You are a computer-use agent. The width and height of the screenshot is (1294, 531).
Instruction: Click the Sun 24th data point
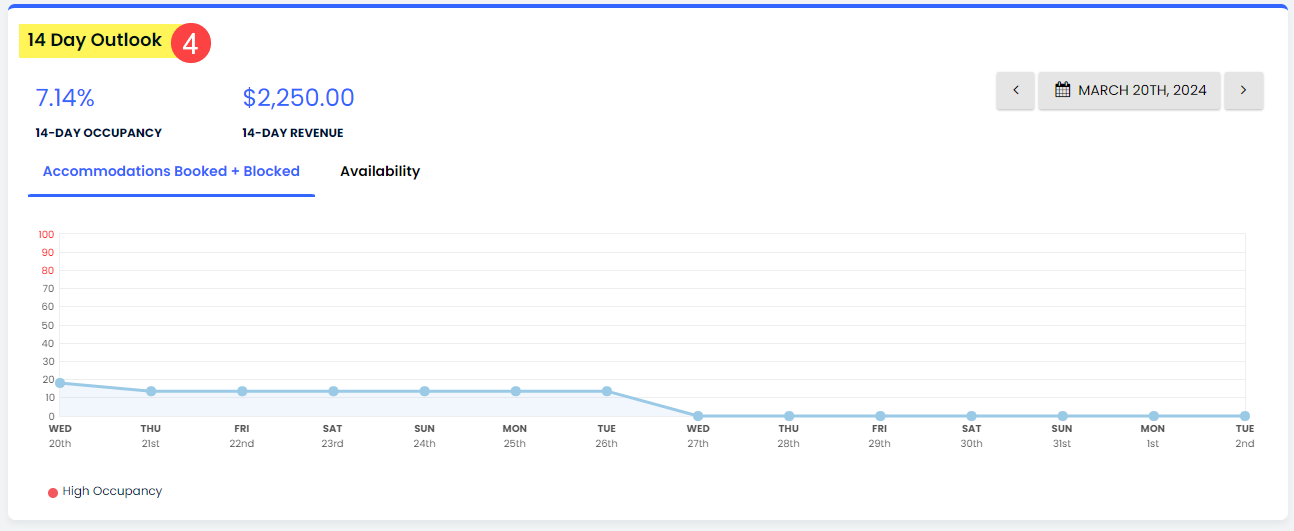click(x=425, y=391)
